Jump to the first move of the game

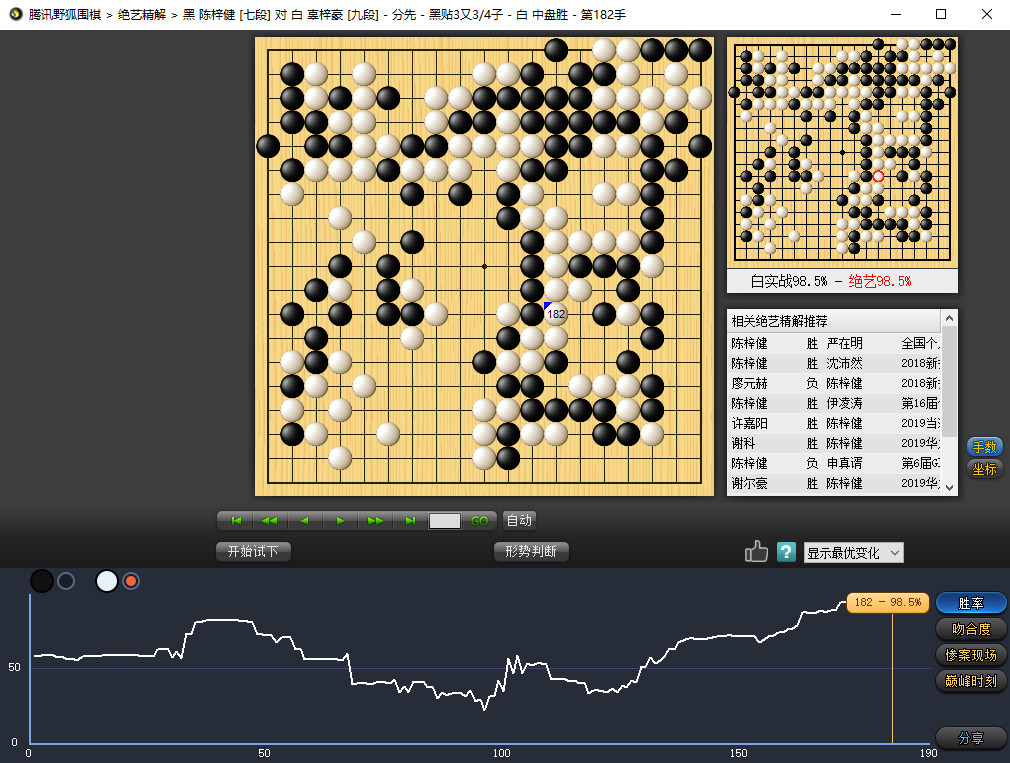click(237, 521)
